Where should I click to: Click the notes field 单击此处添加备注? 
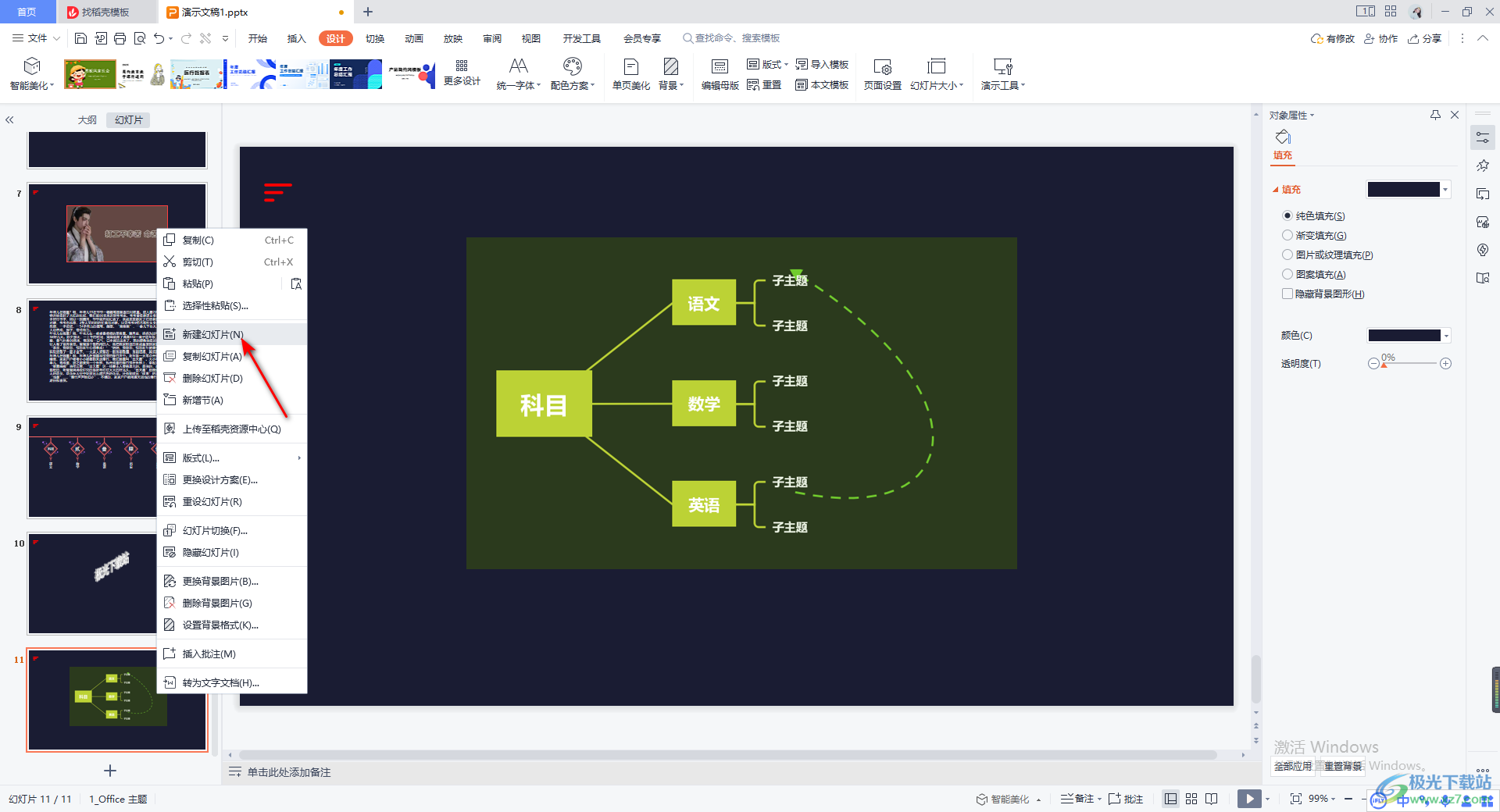pyautogui.click(x=289, y=772)
